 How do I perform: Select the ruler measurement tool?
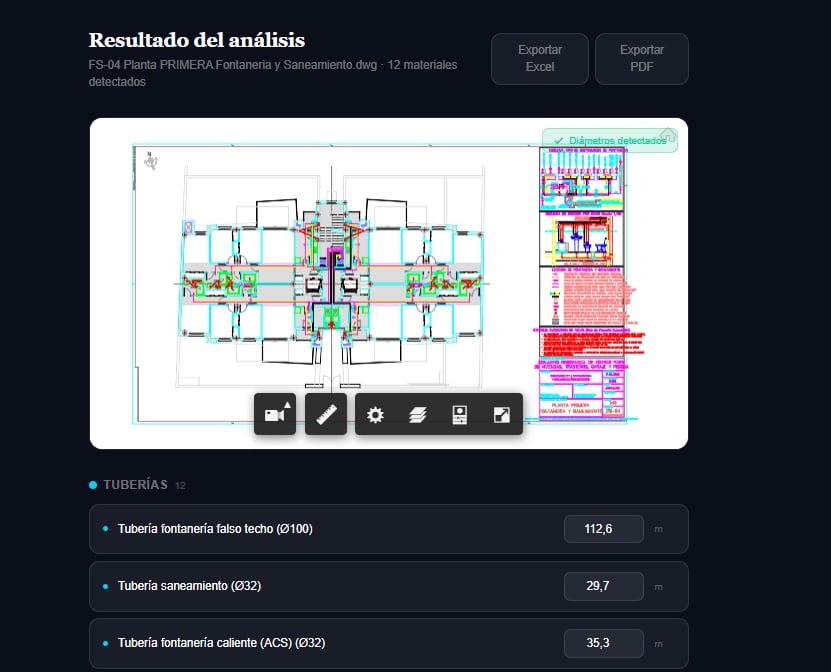[x=325, y=414]
